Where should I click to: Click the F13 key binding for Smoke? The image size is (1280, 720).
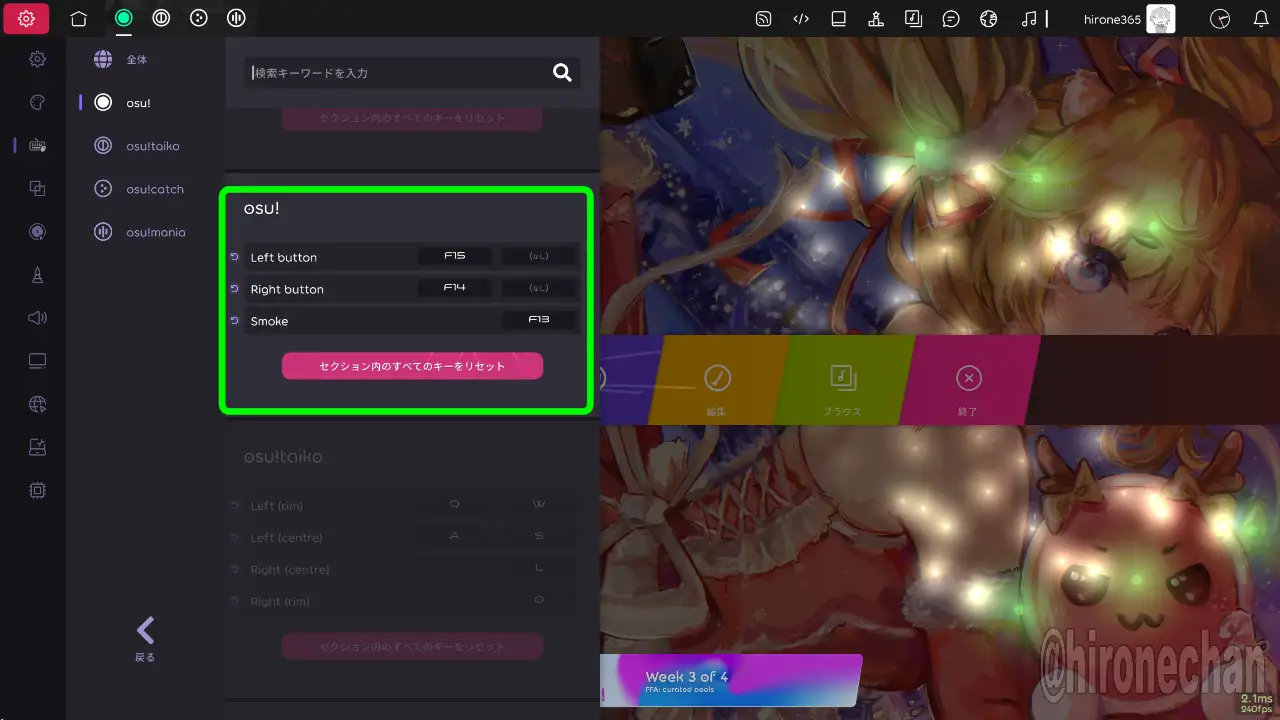point(539,321)
